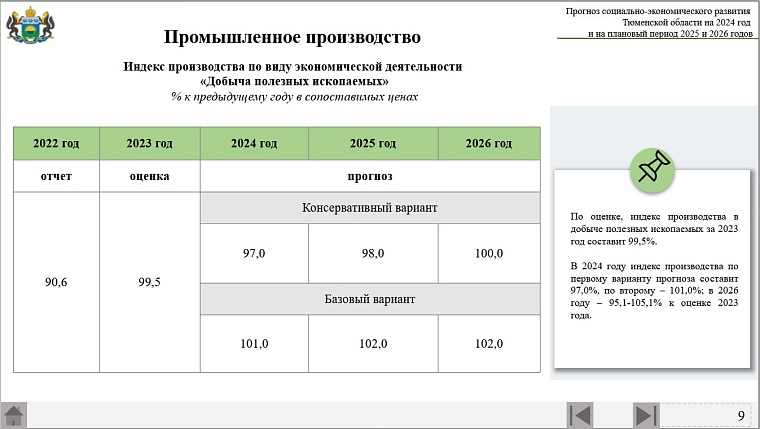Click the value 101,0
Image resolution: width=760 pixels, height=429 pixels.
click(254, 344)
